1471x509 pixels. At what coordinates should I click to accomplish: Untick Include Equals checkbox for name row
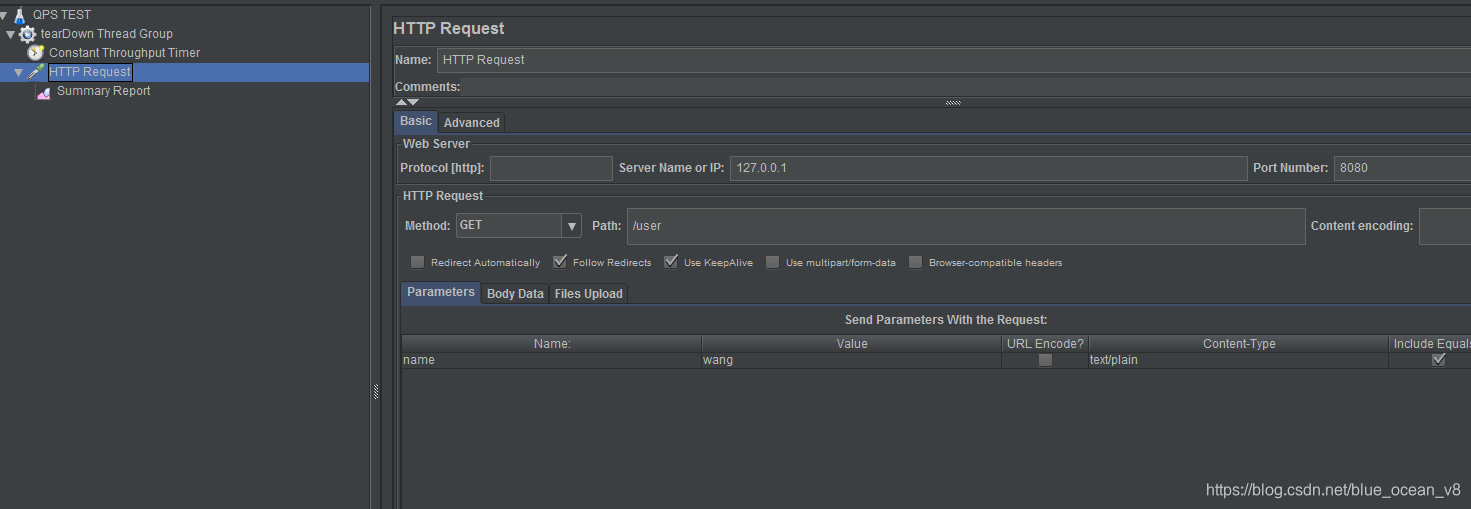click(1438, 360)
